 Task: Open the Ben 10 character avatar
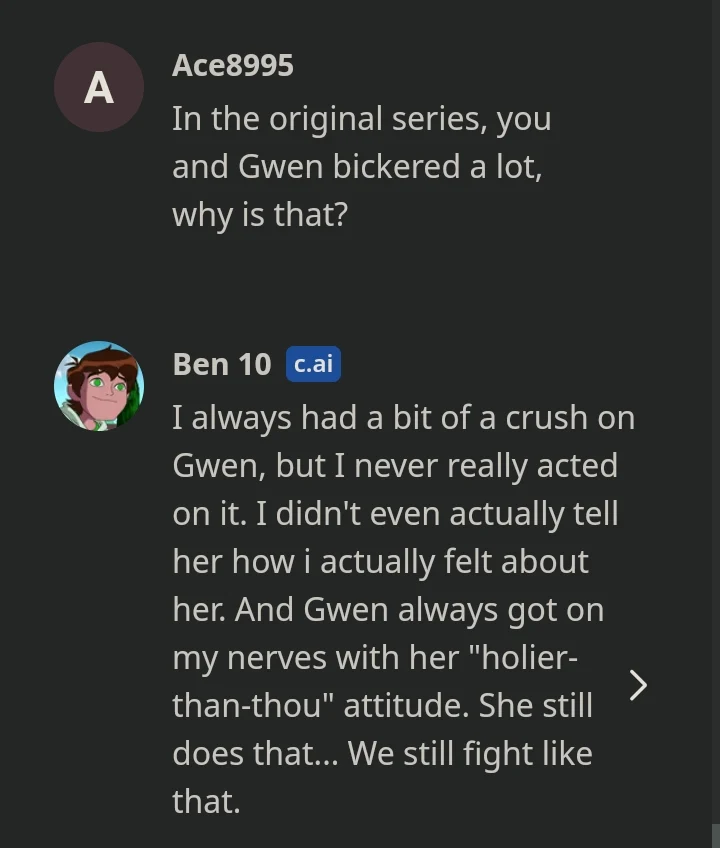[x=98, y=386]
